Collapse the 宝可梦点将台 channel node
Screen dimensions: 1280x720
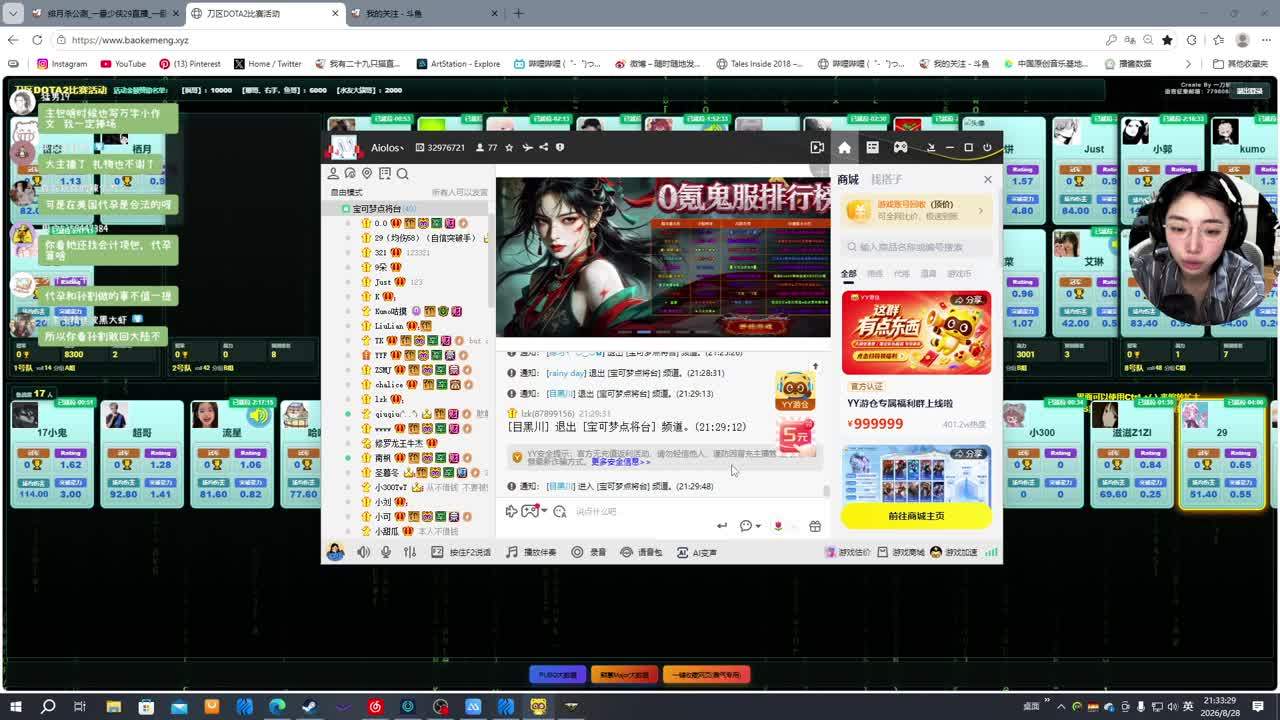346,209
